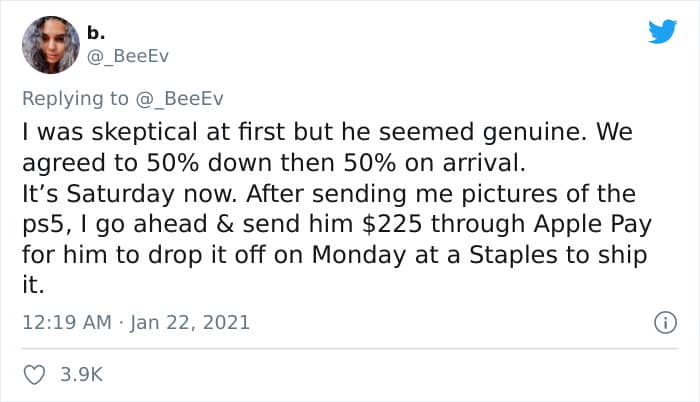This screenshot has height=402, width=700.
Task: Open the info icon beside the timestamp
Action: click(660, 323)
